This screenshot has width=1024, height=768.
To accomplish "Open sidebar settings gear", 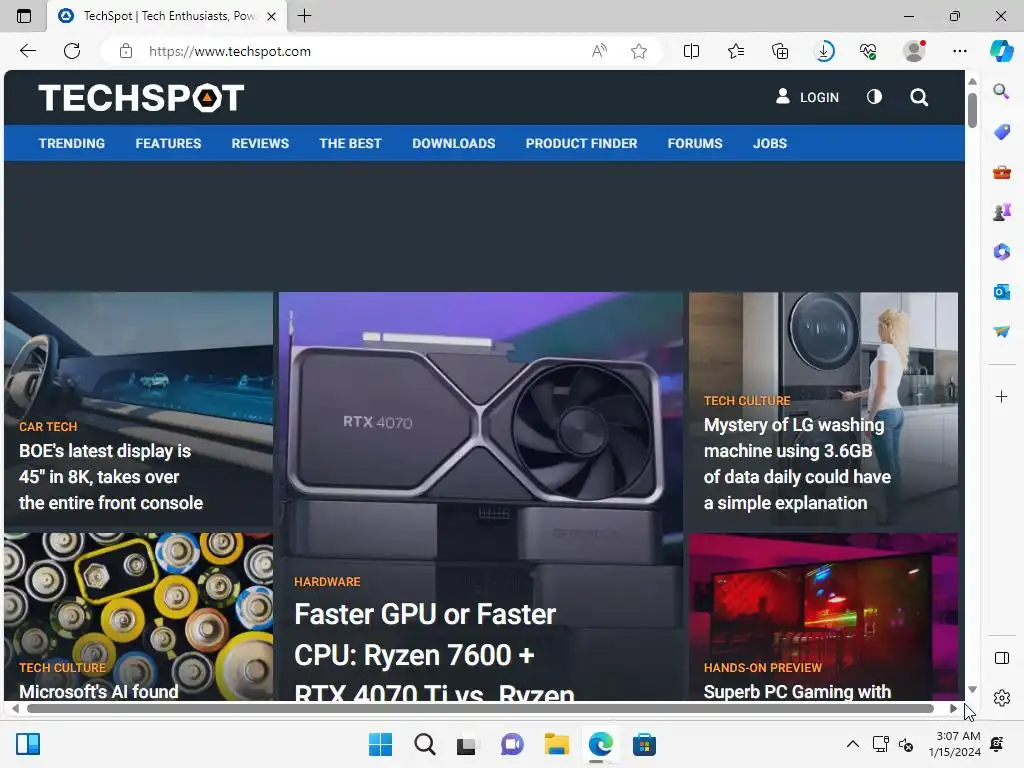I will (1001, 698).
